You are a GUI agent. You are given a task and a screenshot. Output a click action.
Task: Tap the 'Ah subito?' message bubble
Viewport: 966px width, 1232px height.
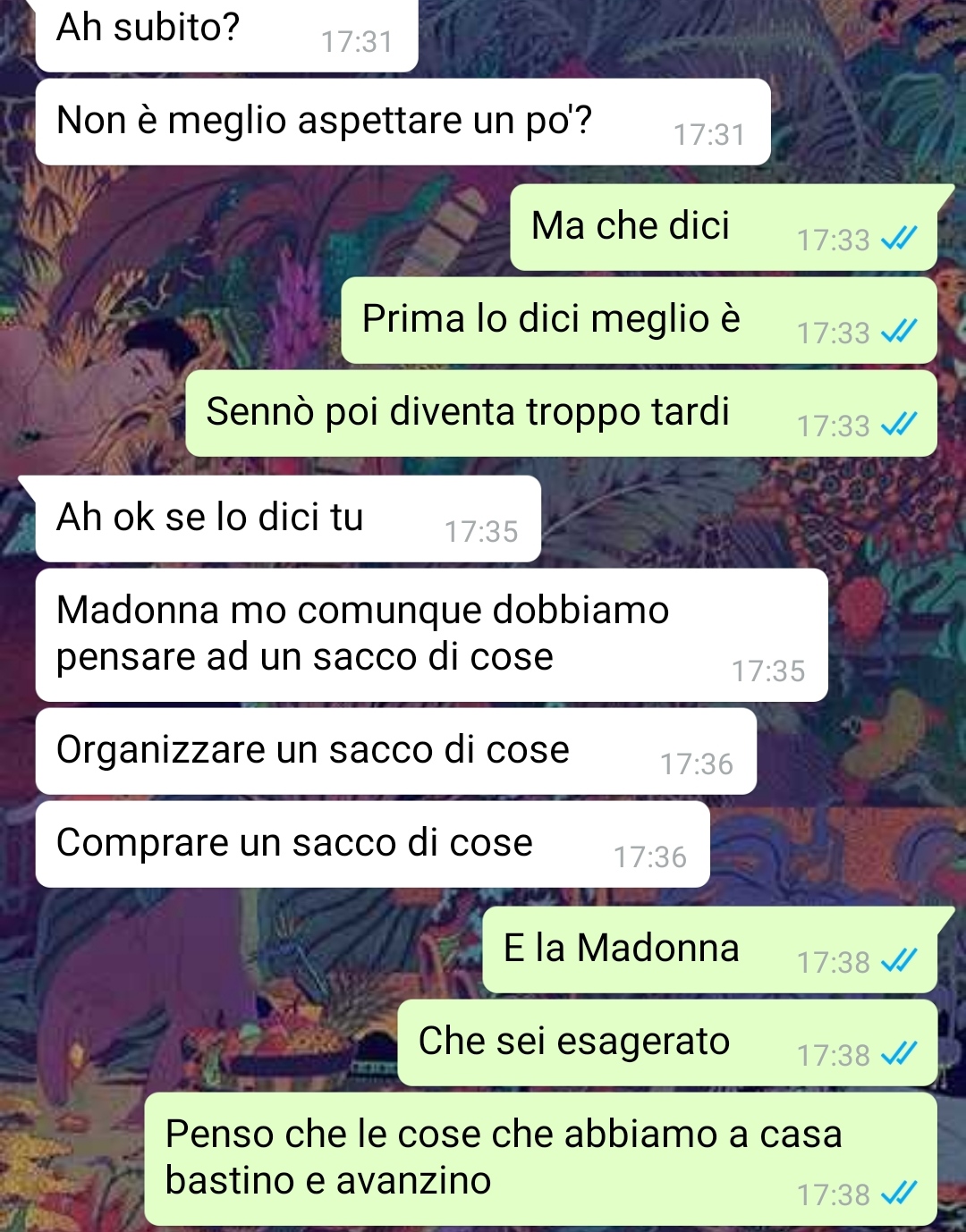pyautogui.click(x=226, y=34)
